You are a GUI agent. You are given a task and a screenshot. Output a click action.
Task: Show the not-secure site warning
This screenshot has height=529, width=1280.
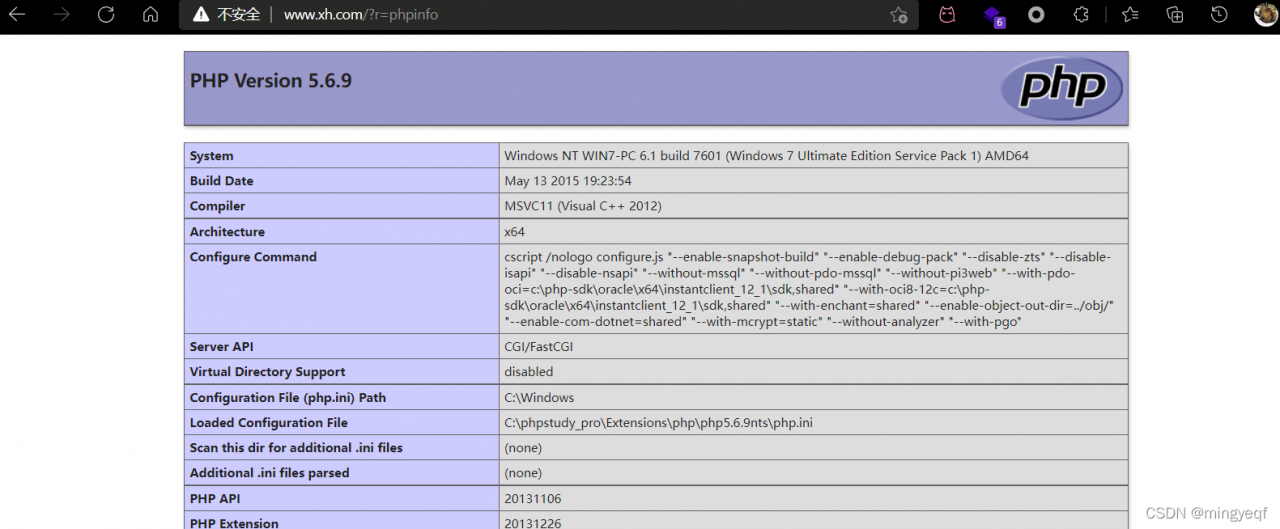tap(226, 15)
